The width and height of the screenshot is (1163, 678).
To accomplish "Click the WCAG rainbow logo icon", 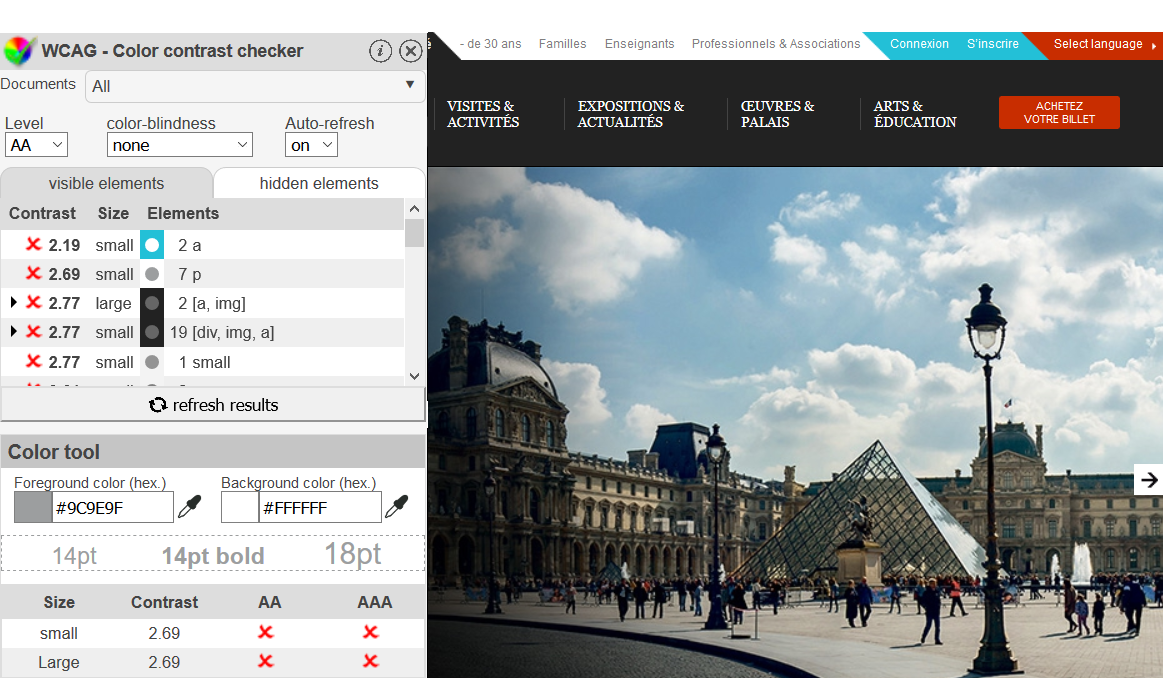I will 18,50.
